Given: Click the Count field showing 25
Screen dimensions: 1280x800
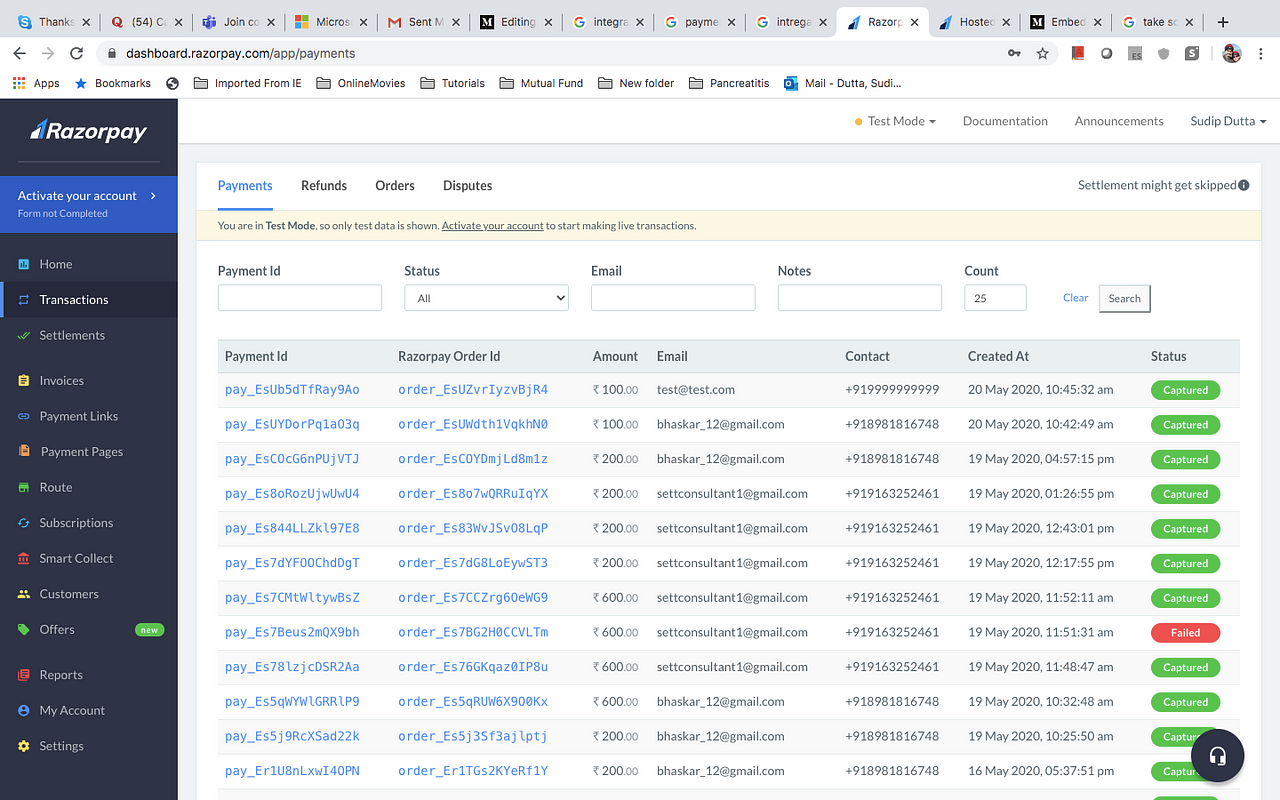Looking at the screenshot, I should [x=995, y=298].
